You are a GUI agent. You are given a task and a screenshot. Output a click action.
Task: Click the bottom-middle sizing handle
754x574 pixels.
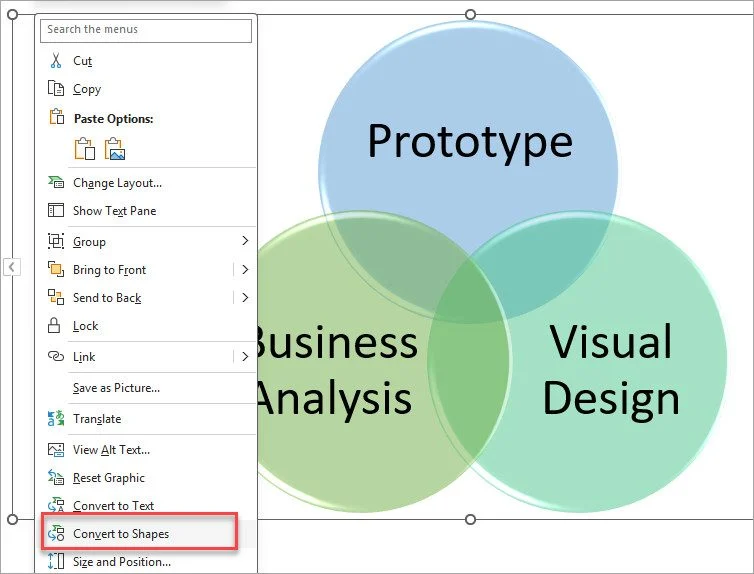pyautogui.click(x=470, y=519)
